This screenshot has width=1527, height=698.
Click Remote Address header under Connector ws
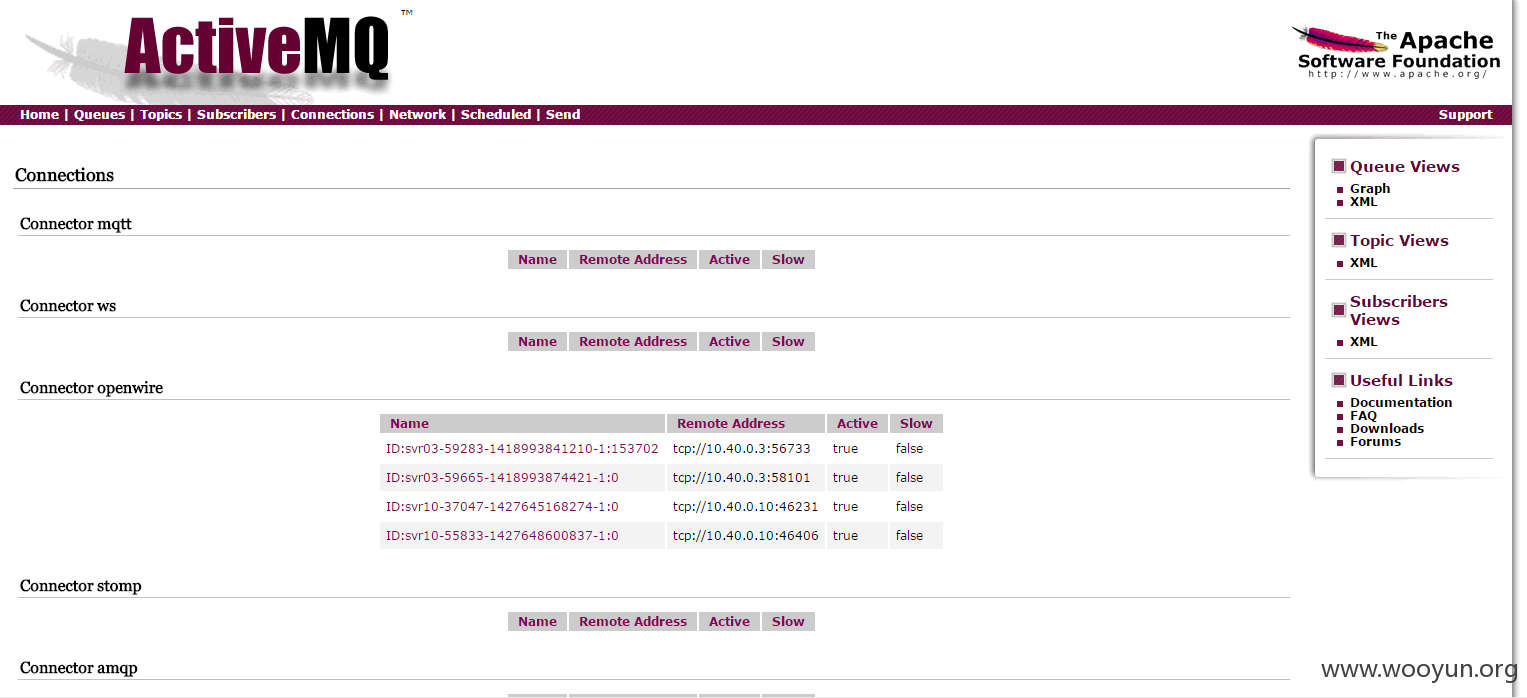[x=633, y=341]
